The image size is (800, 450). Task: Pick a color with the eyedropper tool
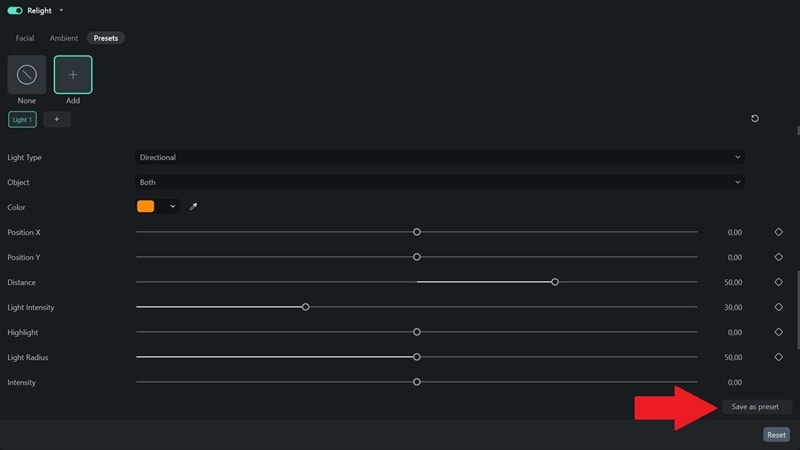click(x=194, y=207)
